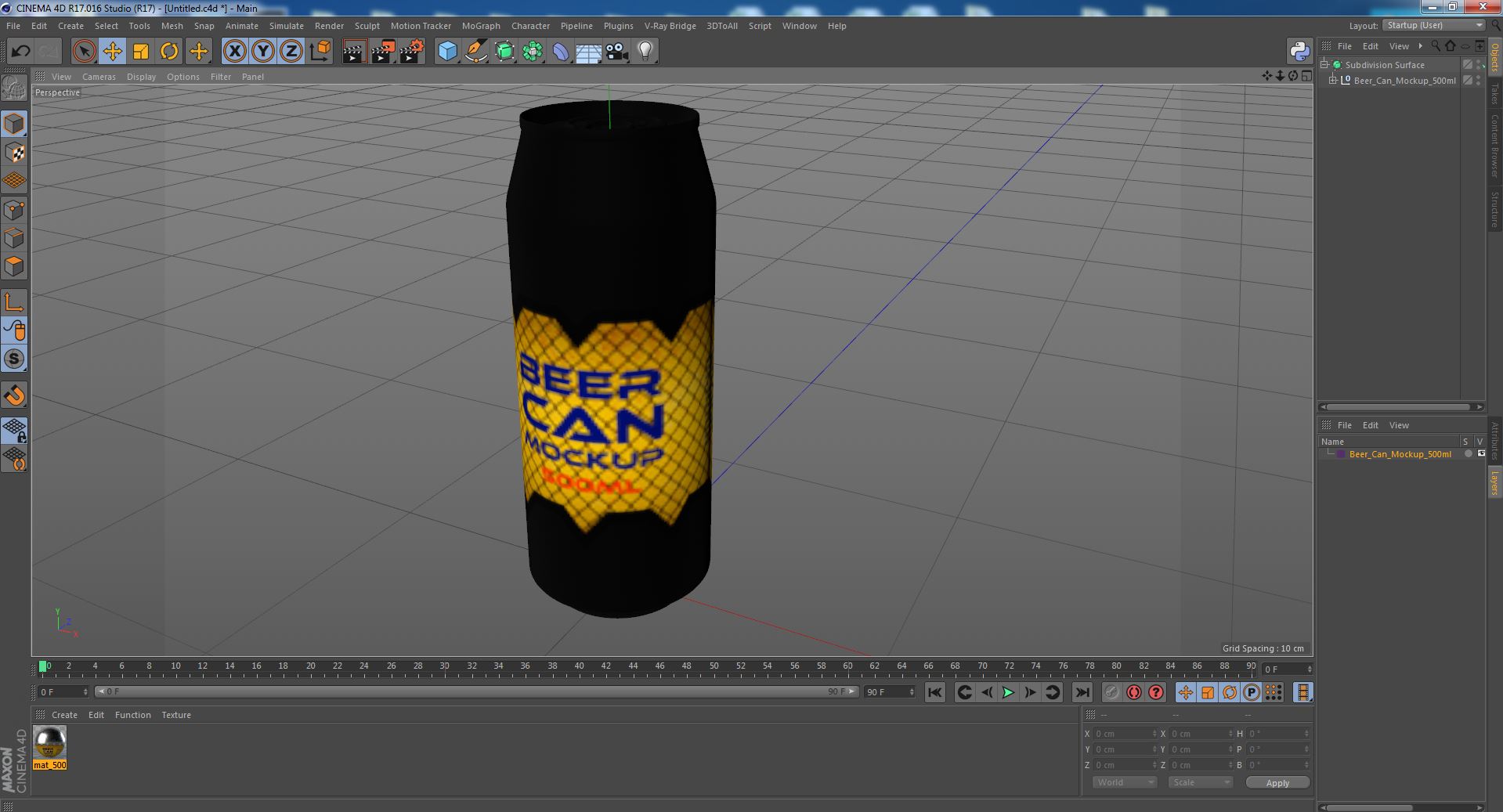Render to Picture Viewer icon

coord(383,52)
